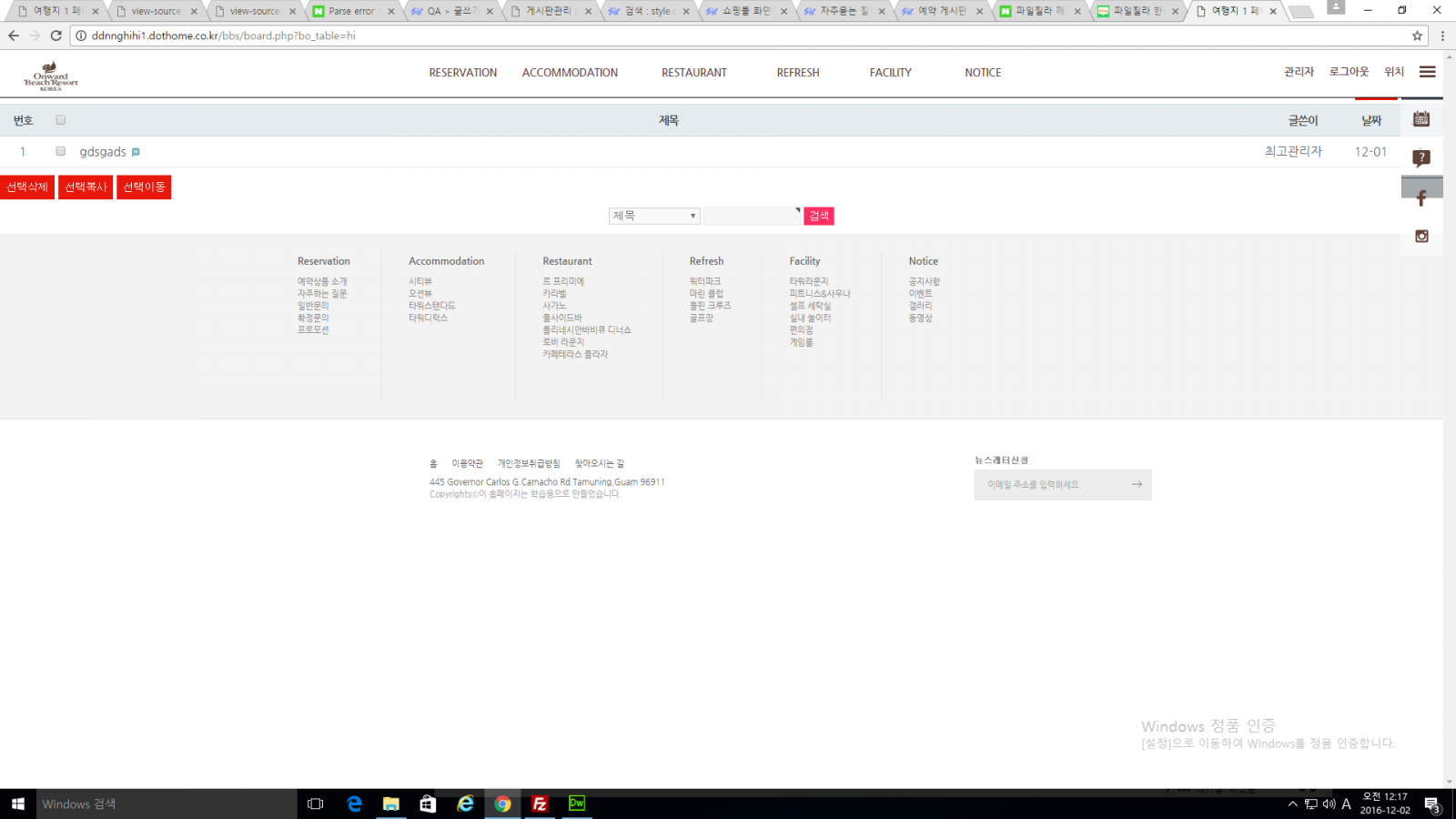This screenshot has height=819, width=1456.
Task: Click 공지사항 footer link
Action: 924,281
